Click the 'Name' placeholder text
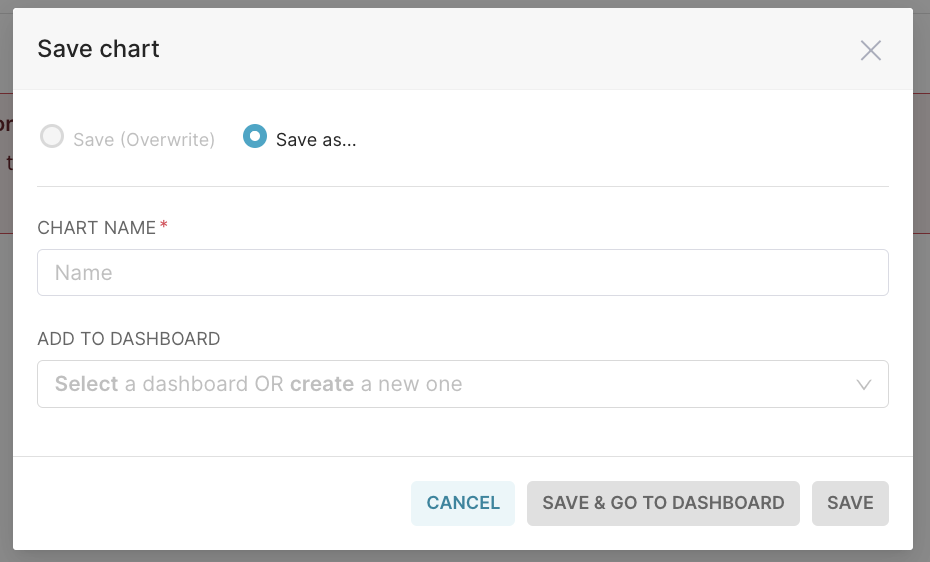Image resolution: width=930 pixels, height=562 pixels. pyautogui.click(x=84, y=273)
